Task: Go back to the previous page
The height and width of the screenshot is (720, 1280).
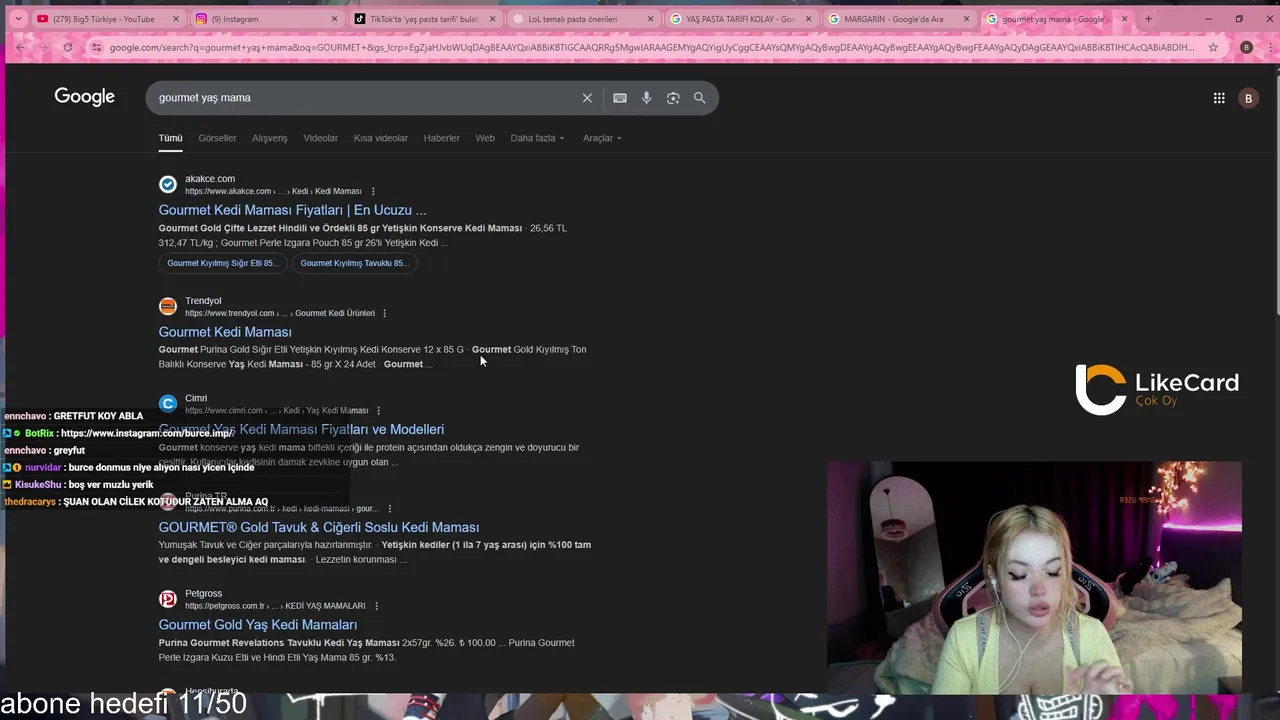Action: coord(20,47)
